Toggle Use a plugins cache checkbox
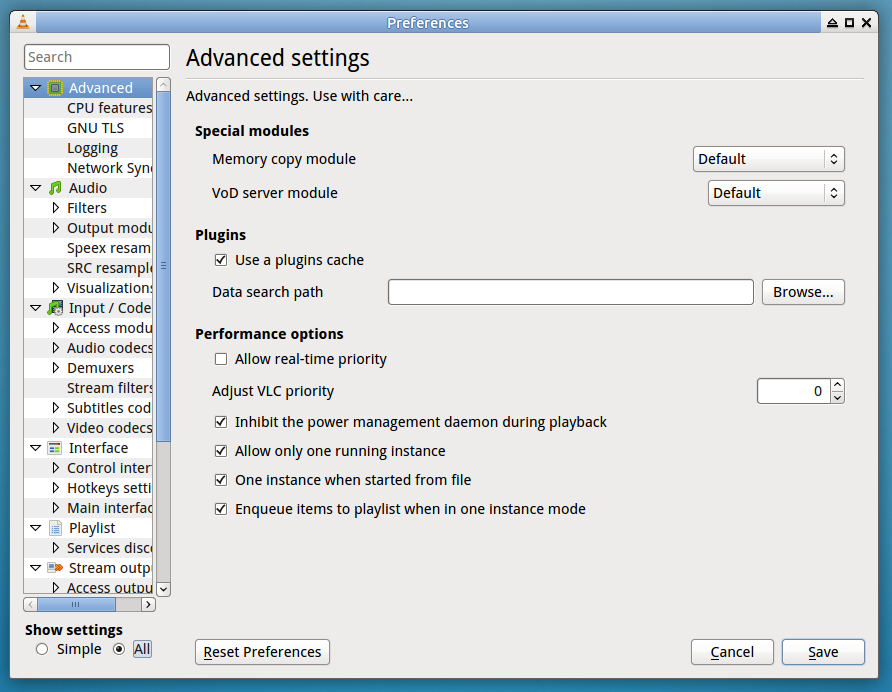The width and height of the screenshot is (892, 692). [x=221, y=260]
